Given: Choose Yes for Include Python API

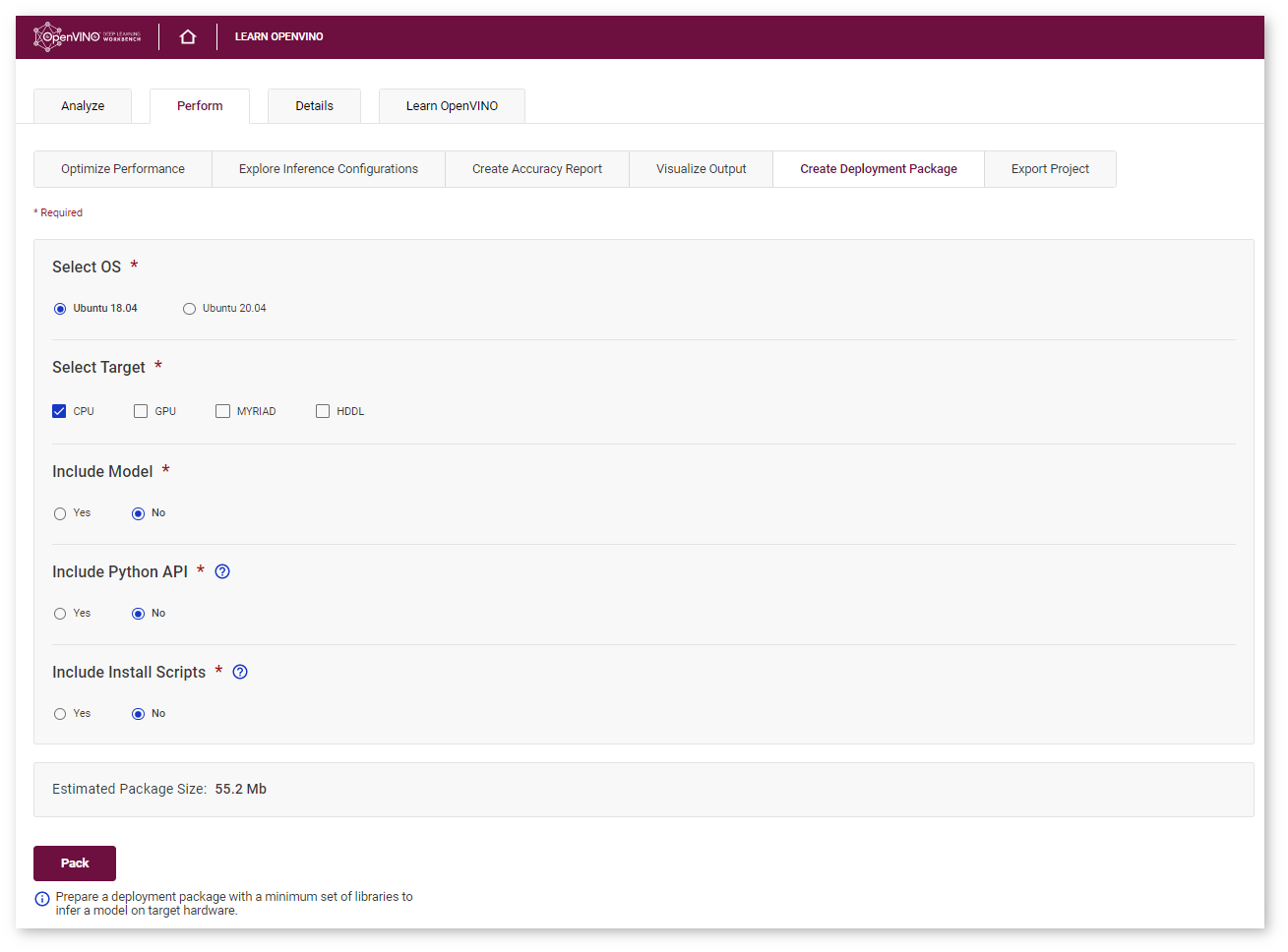Looking at the screenshot, I should (x=60, y=614).
